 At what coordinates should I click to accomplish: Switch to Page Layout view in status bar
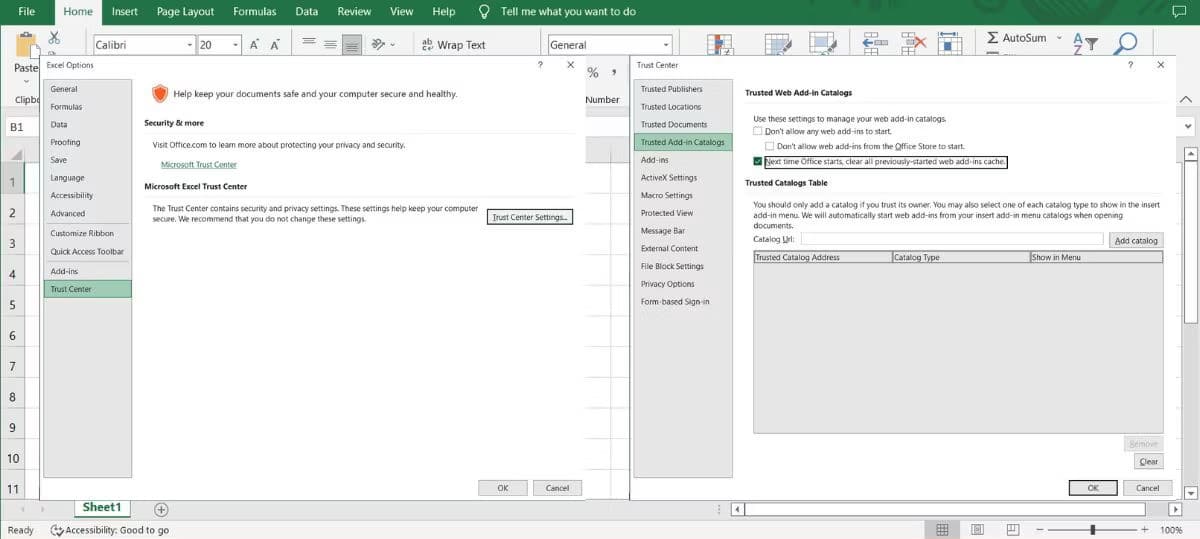(978, 529)
